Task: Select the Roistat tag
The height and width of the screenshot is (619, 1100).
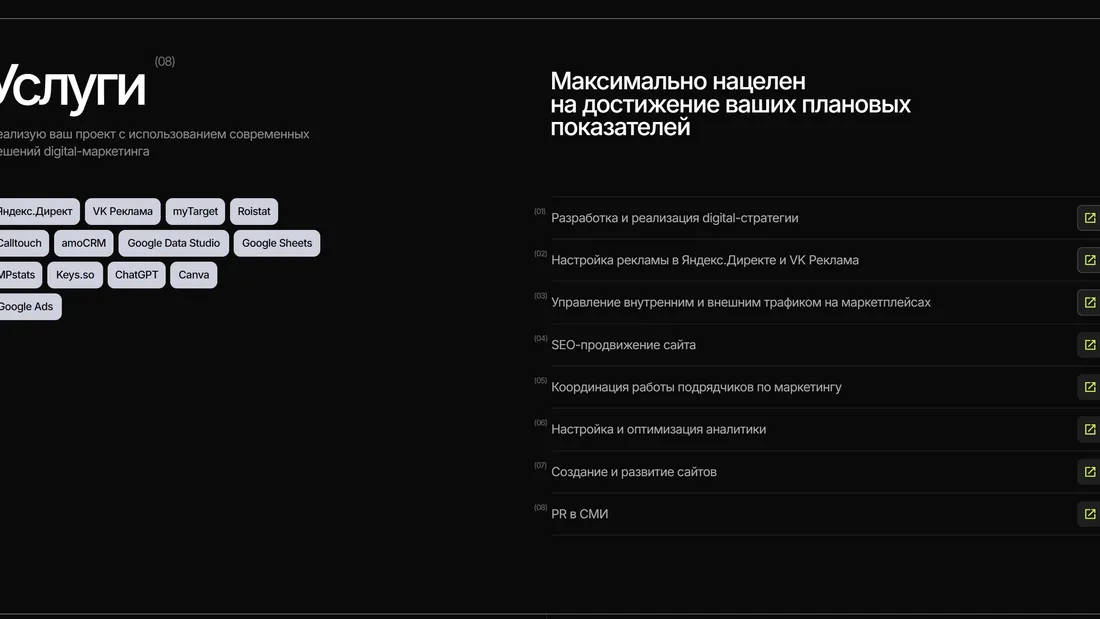Action: [x=253, y=211]
